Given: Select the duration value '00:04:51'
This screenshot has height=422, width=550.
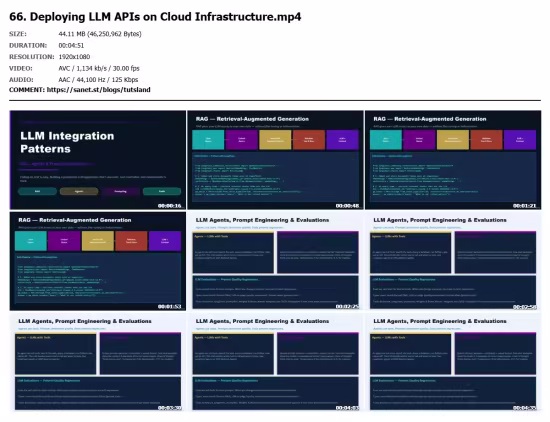Looking at the screenshot, I should click(71, 45).
